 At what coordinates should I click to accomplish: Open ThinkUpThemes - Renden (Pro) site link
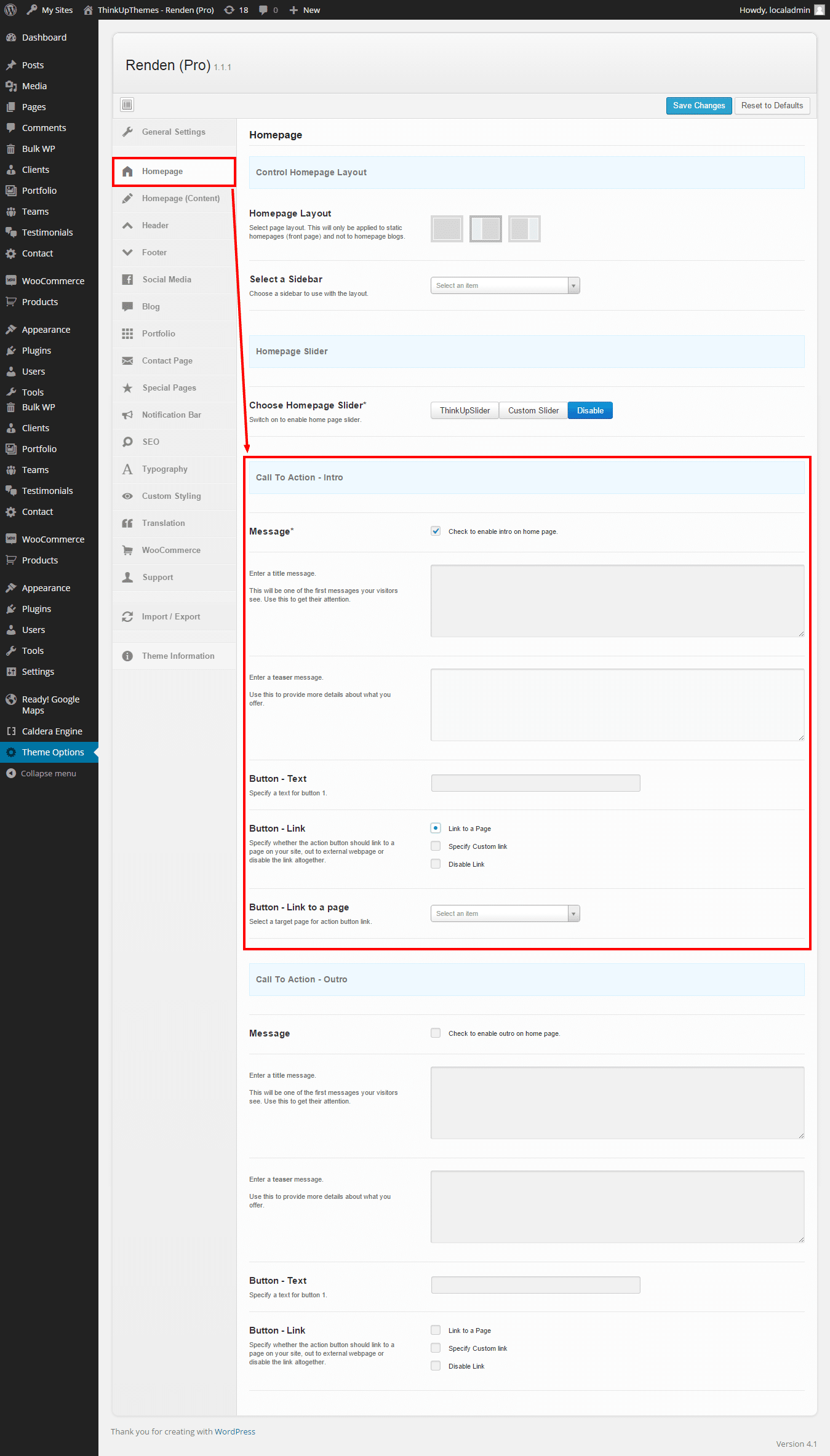pyautogui.click(x=149, y=10)
